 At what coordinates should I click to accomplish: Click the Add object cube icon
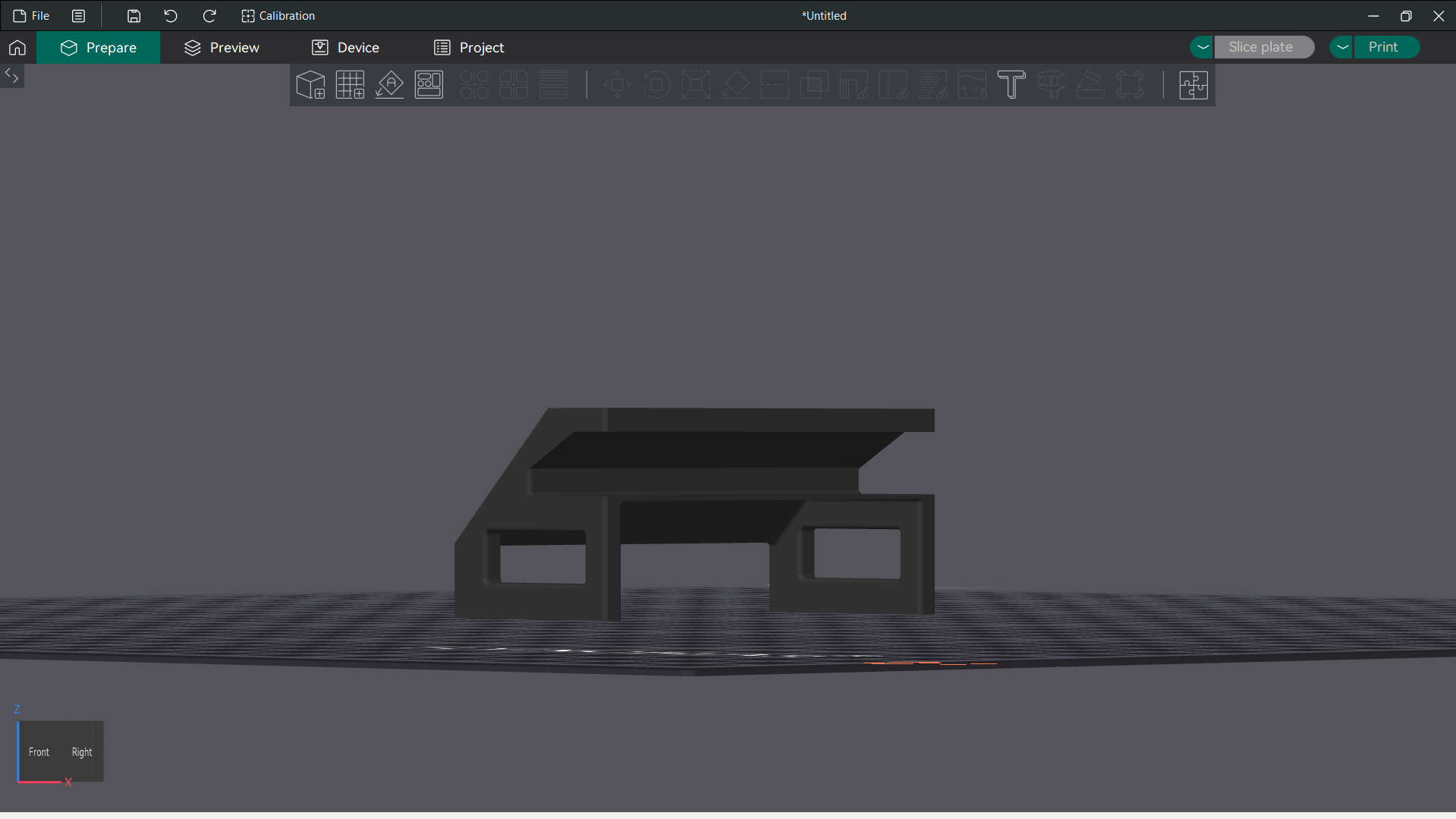click(310, 85)
